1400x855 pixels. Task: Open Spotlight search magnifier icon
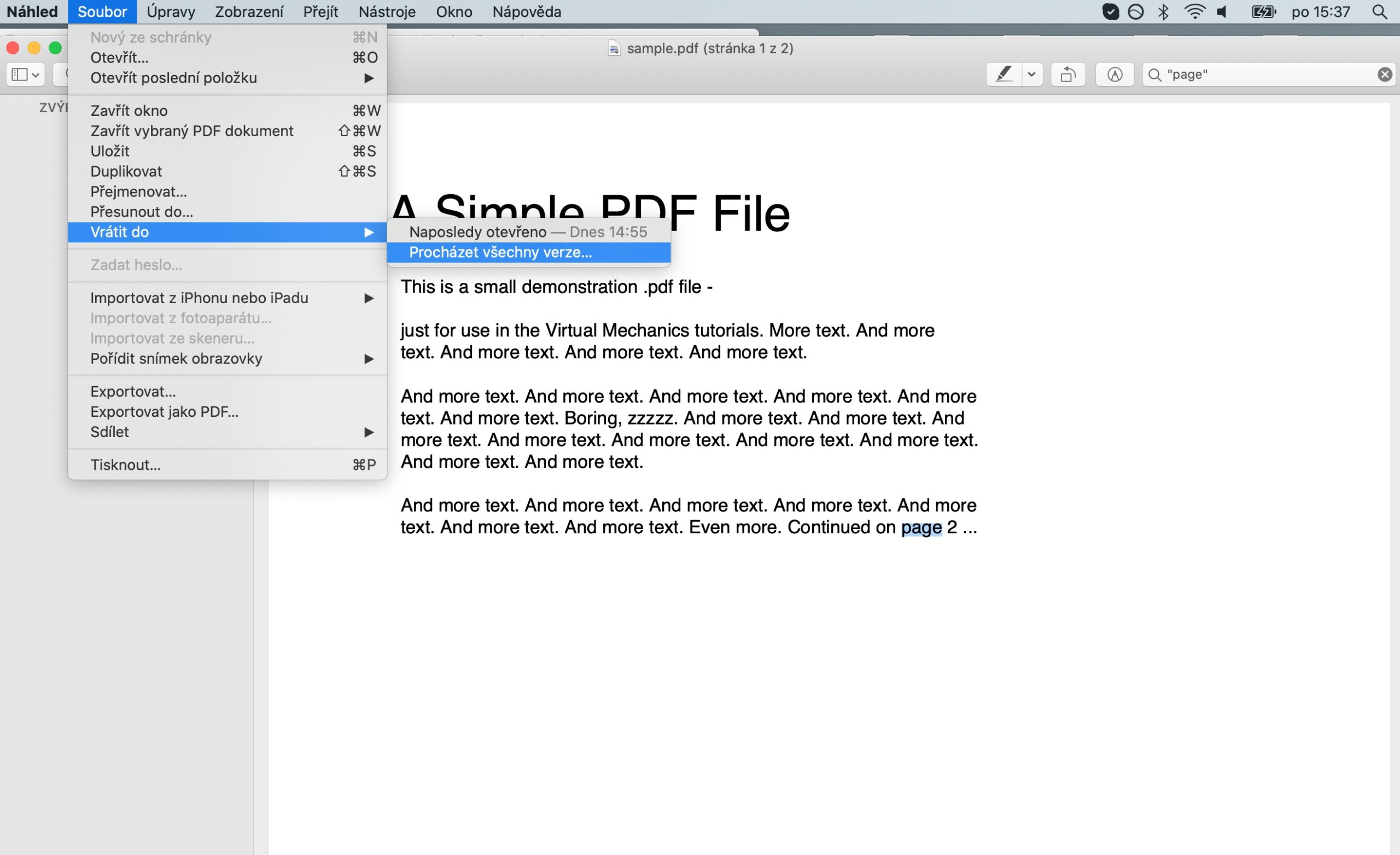click(x=1380, y=12)
